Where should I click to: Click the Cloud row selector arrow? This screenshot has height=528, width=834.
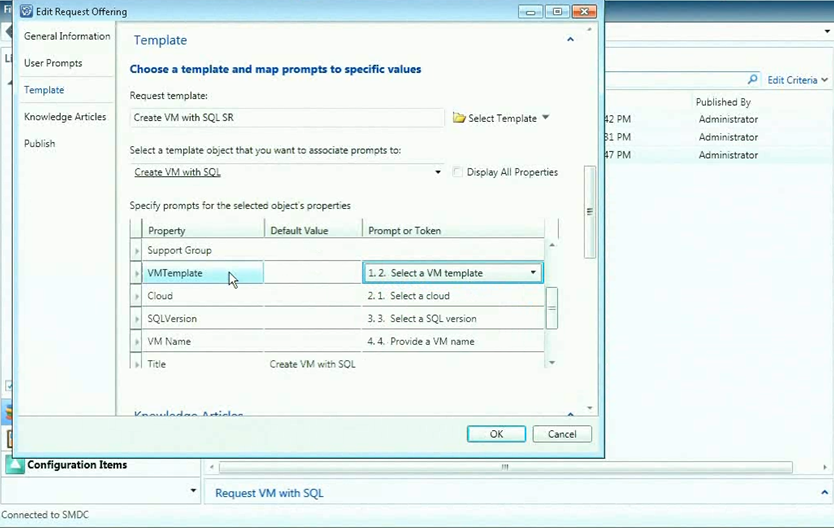tap(137, 296)
